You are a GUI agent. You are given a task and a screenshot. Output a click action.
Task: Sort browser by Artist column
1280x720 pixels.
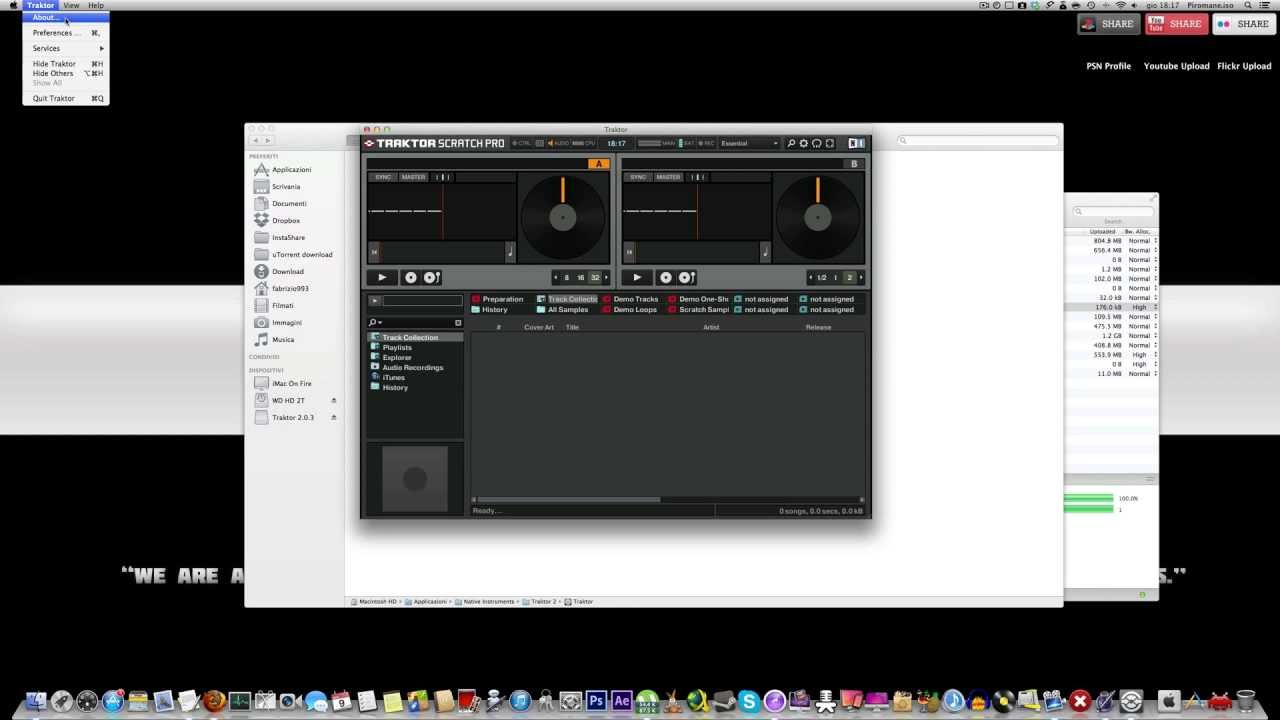[x=711, y=328]
